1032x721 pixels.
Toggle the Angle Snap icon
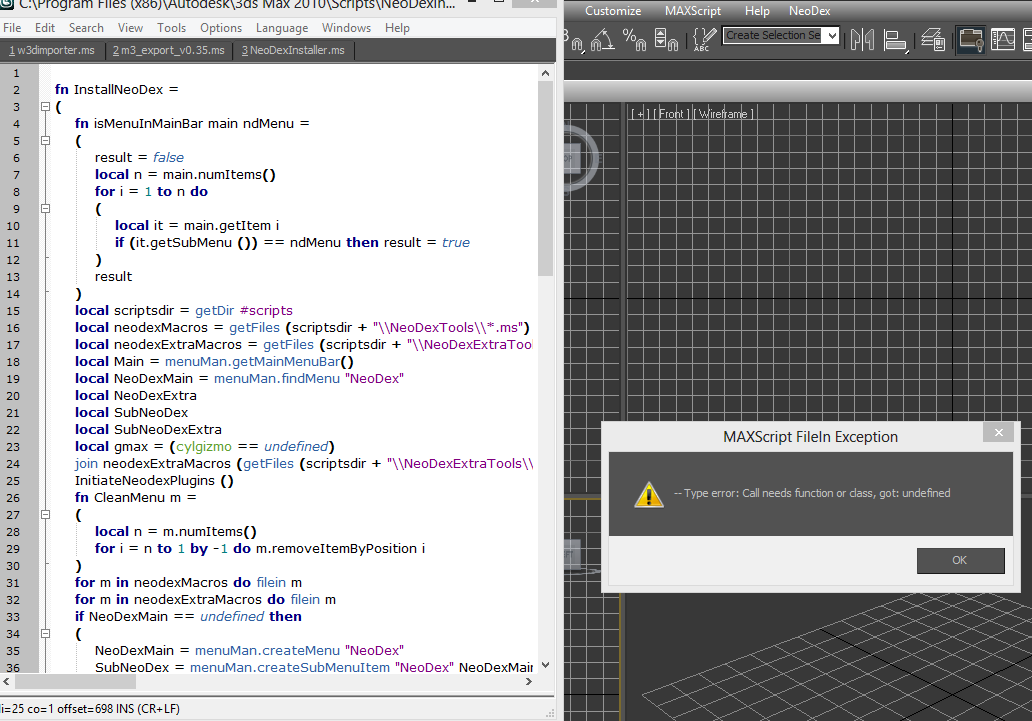pyautogui.click(x=602, y=40)
